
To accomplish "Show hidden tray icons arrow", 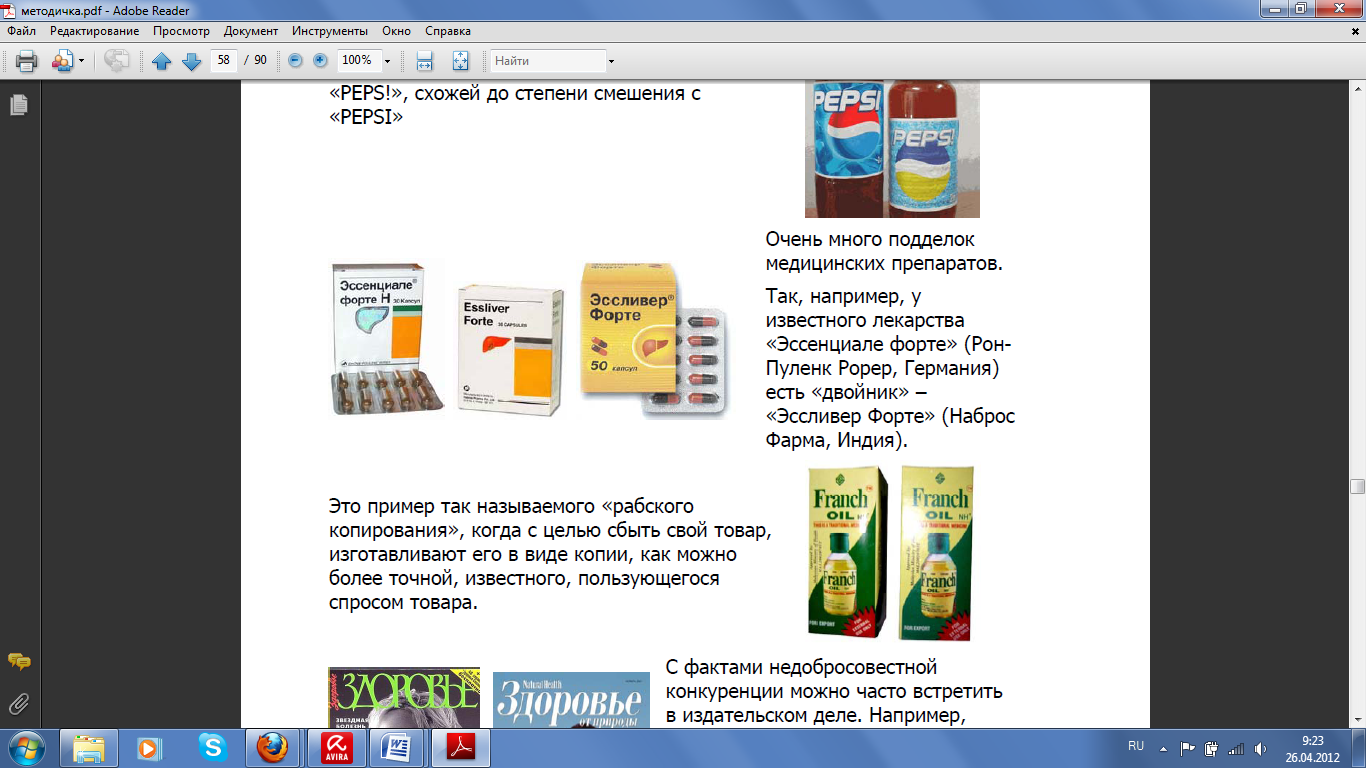I will pos(1163,748).
